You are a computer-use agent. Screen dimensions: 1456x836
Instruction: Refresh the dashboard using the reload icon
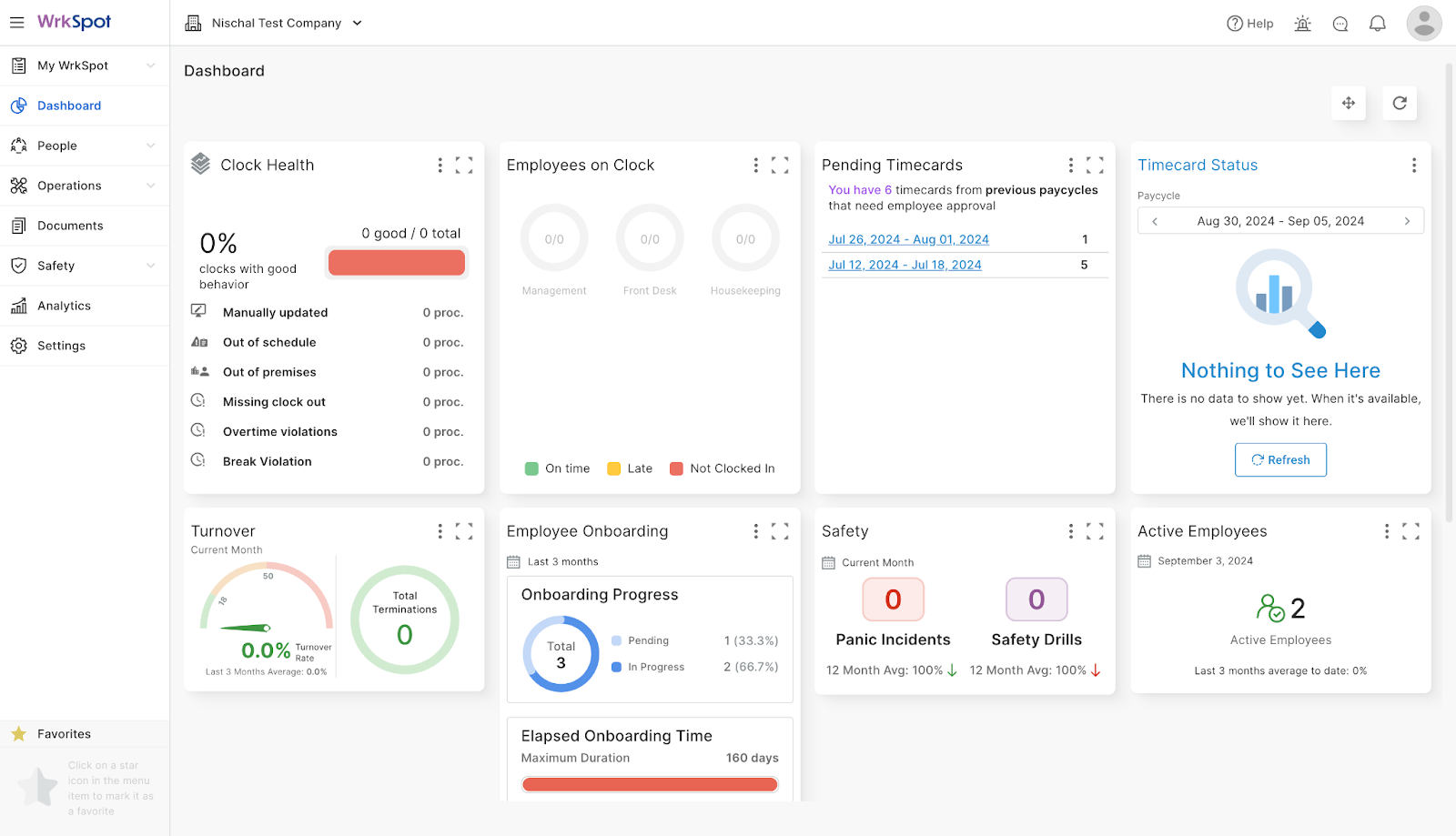click(1400, 103)
